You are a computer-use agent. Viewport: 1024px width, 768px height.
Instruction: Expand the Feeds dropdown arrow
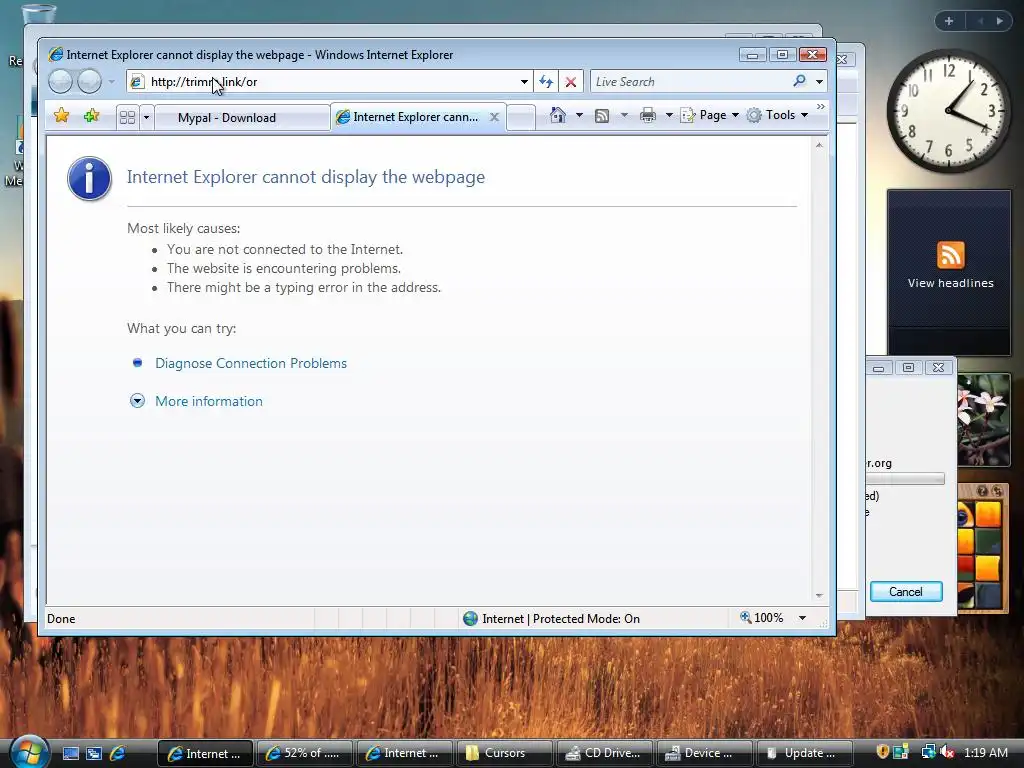click(624, 115)
